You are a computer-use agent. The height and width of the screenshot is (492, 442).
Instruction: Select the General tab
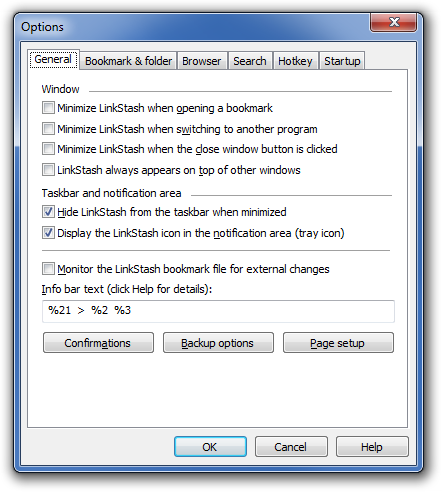pos(53,59)
